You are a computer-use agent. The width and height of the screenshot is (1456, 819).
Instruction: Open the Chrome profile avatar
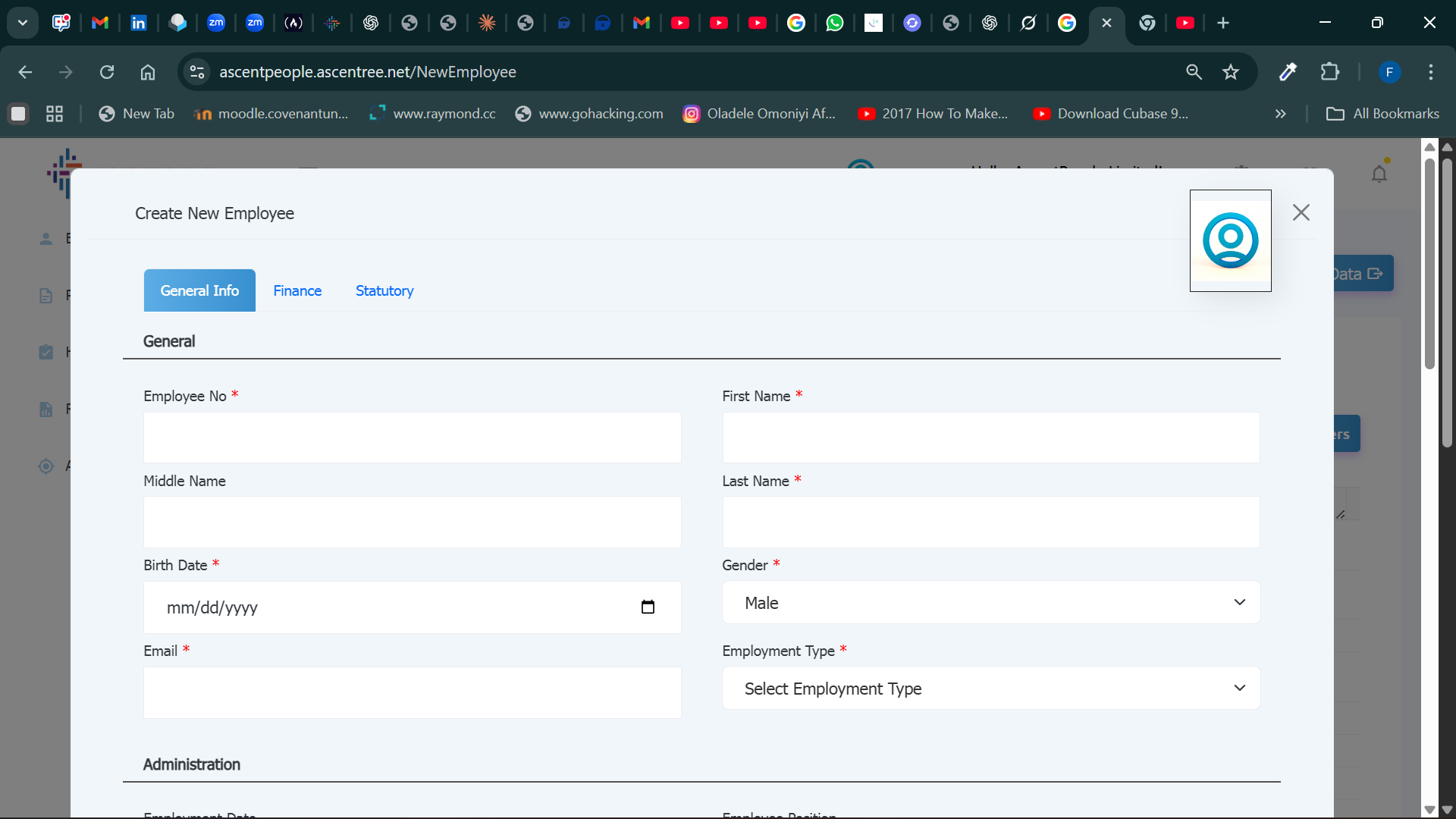1389,72
